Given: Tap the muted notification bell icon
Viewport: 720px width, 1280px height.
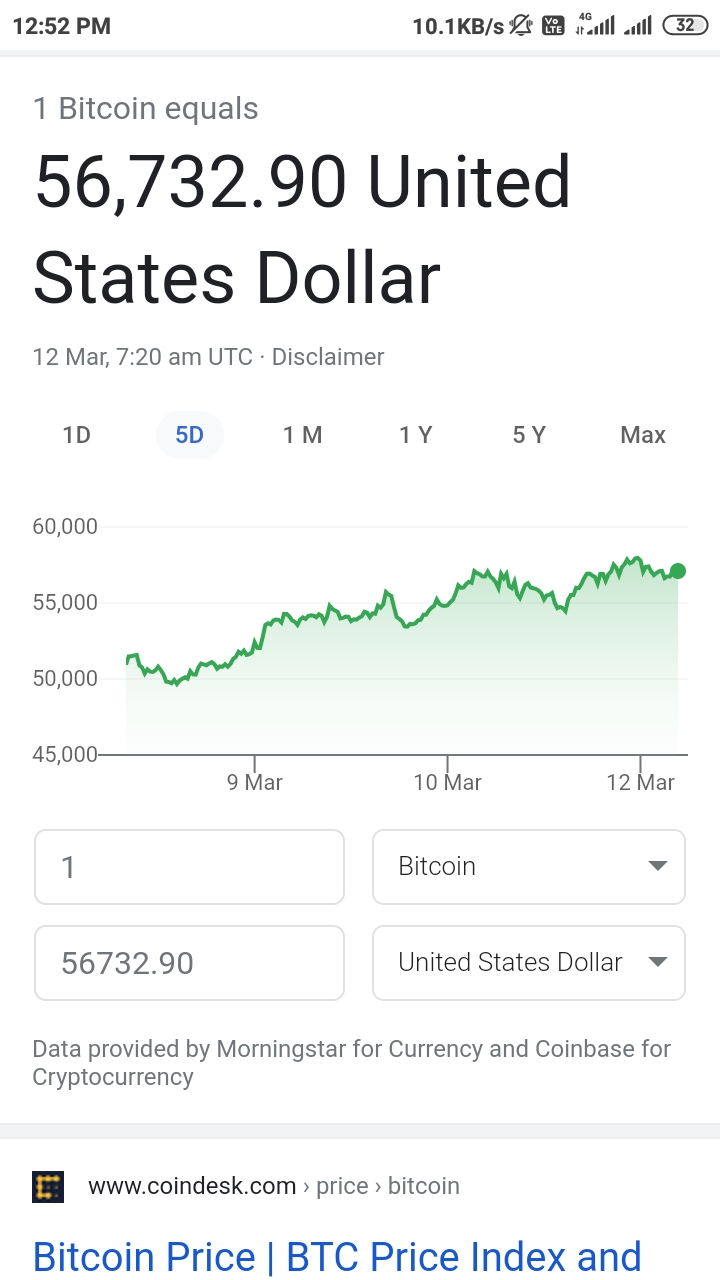Looking at the screenshot, I should (521, 26).
